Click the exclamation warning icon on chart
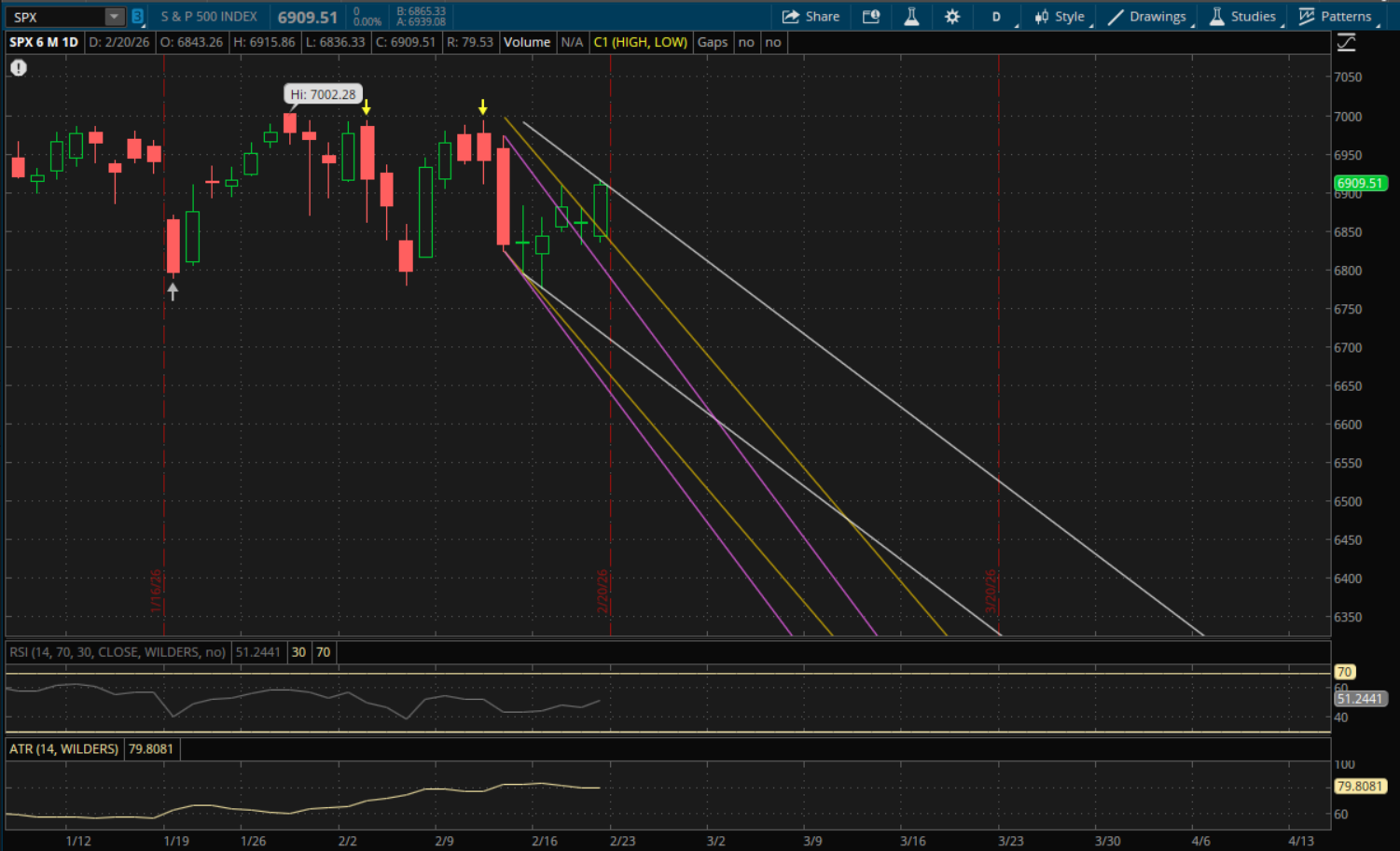Viewport: 1400px width, 851px height. click(x=19, y=67)
